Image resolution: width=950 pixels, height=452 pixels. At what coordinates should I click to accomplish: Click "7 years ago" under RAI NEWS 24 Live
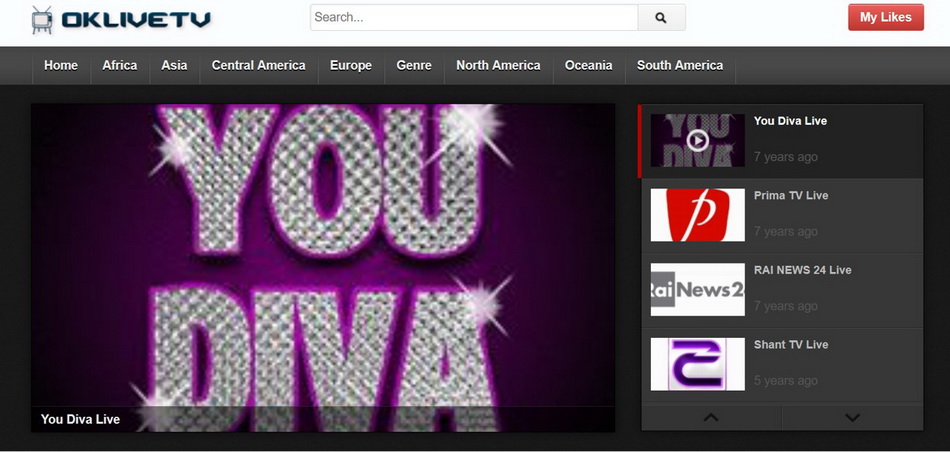coord(786,307)
